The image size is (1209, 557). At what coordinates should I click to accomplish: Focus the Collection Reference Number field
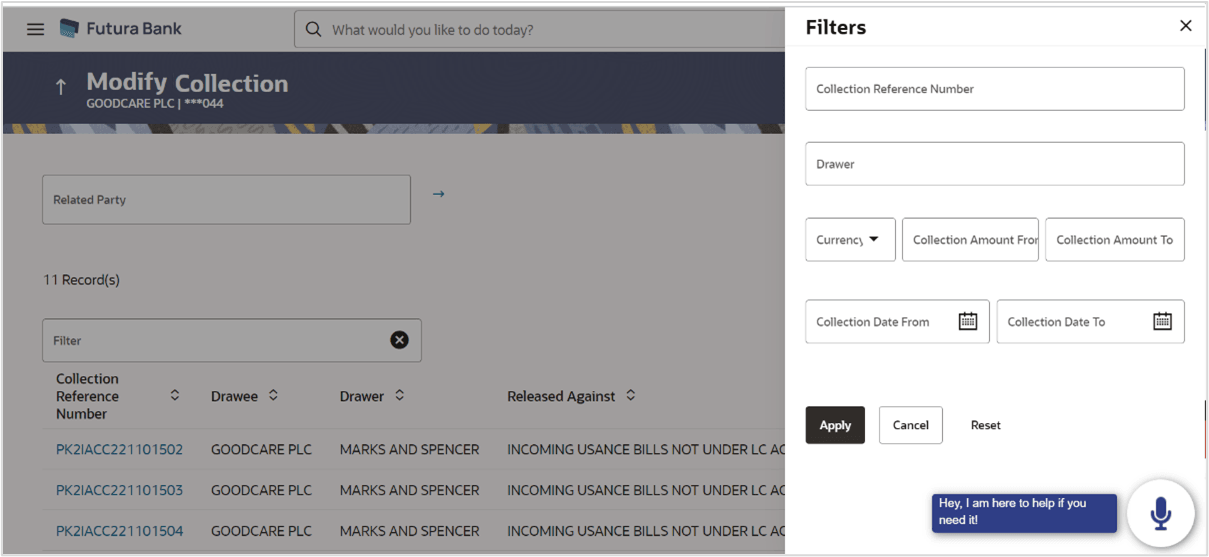tap(995, 89)
